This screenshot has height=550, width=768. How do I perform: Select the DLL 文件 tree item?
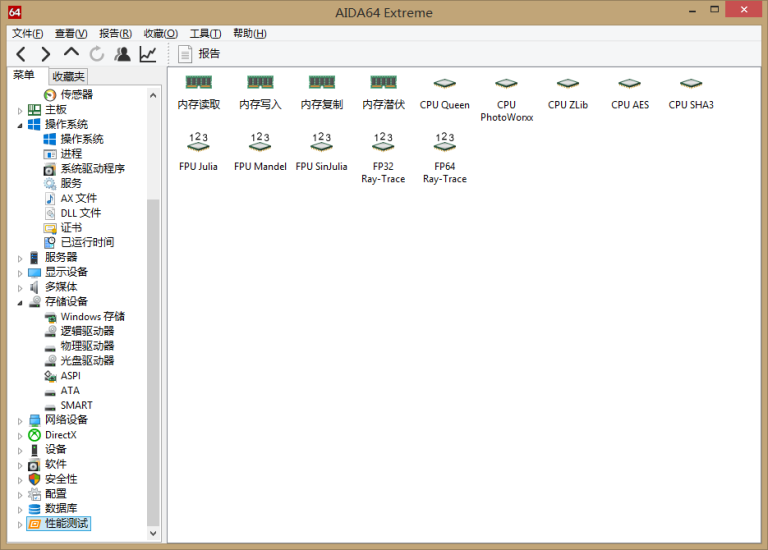(x=72, y=213)
